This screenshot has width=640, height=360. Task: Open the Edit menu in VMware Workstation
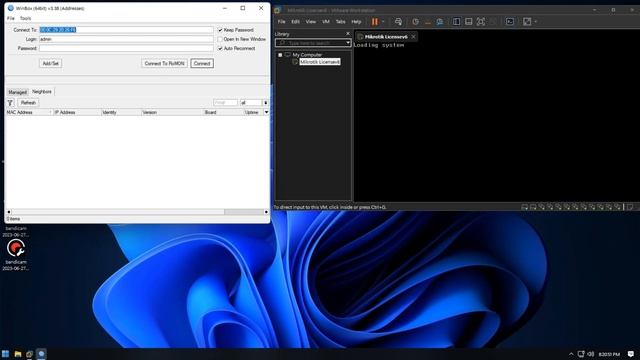tap(296, 22)
